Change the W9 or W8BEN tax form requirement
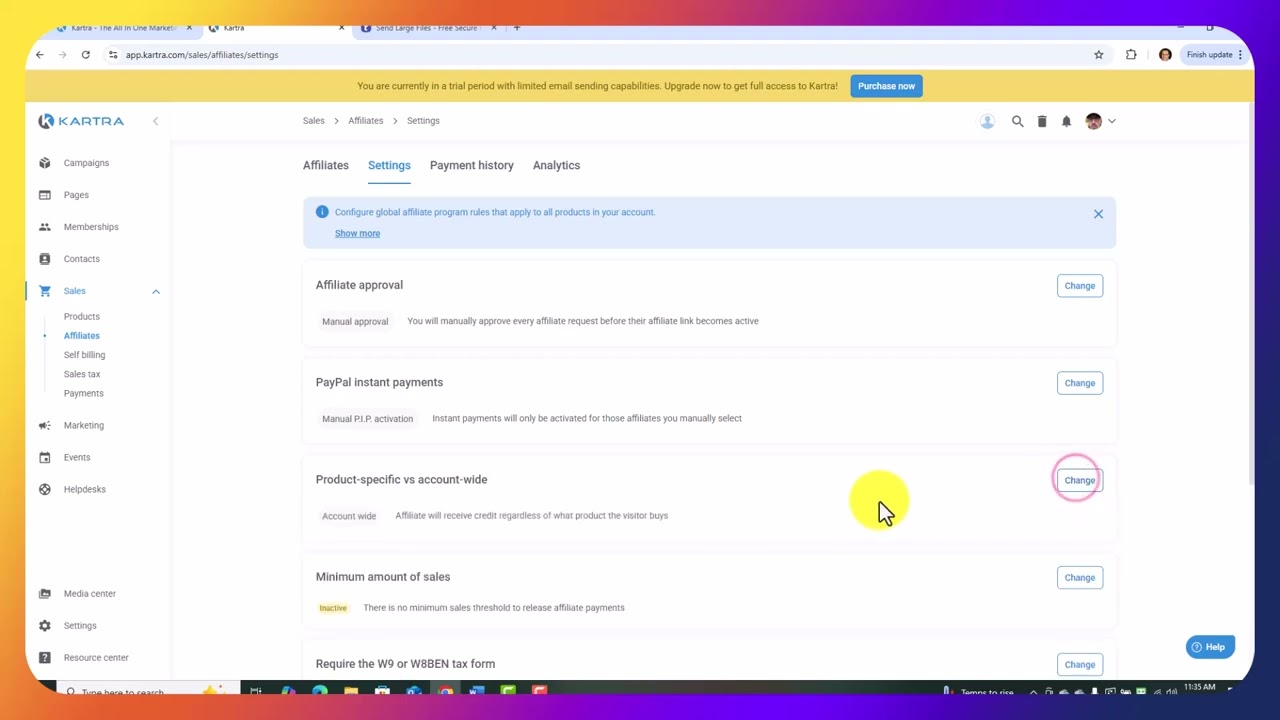1280x720 pixels. point(1080,664)
